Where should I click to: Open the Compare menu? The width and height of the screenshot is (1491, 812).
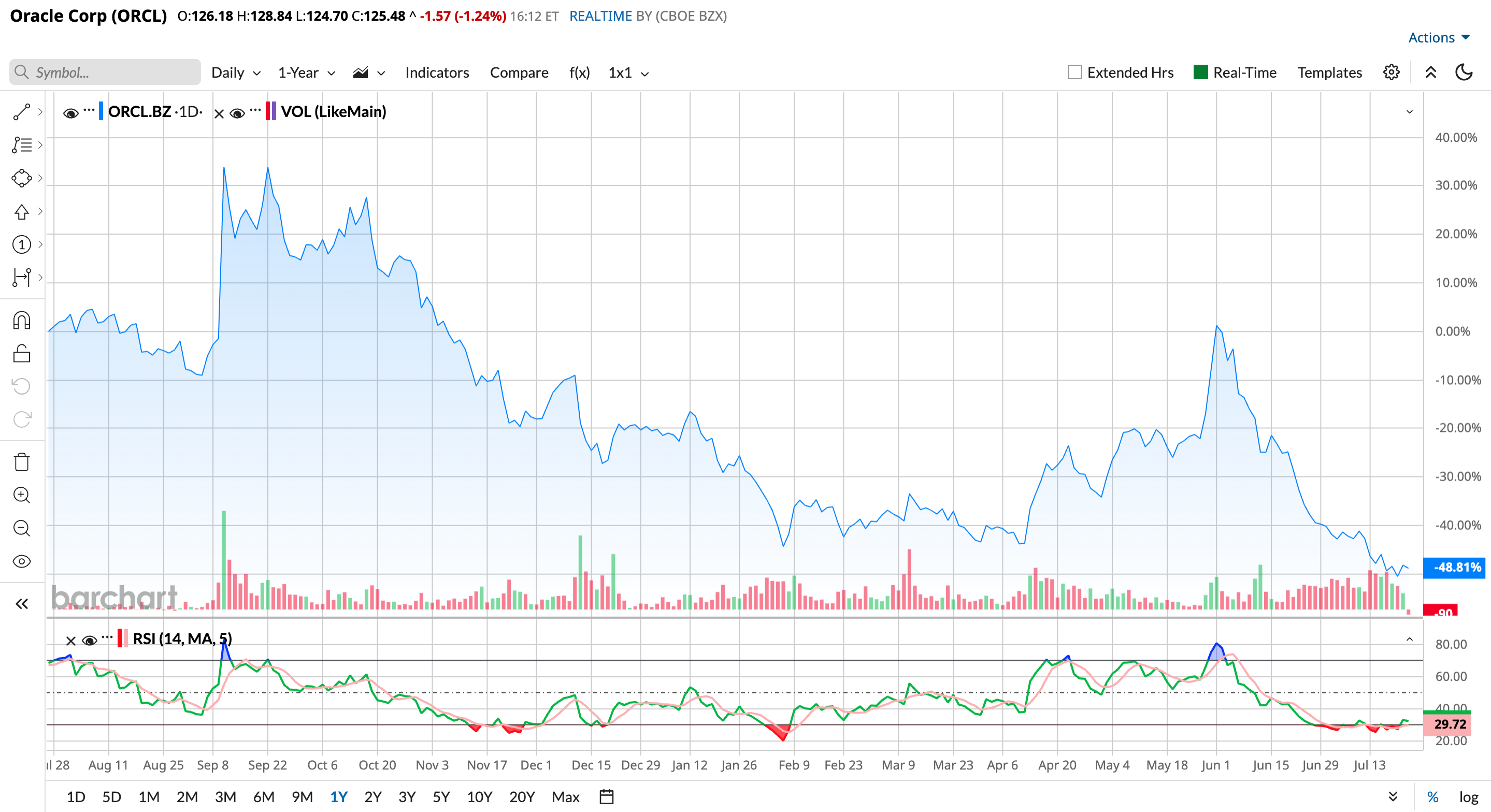click(x=519, y=73)
